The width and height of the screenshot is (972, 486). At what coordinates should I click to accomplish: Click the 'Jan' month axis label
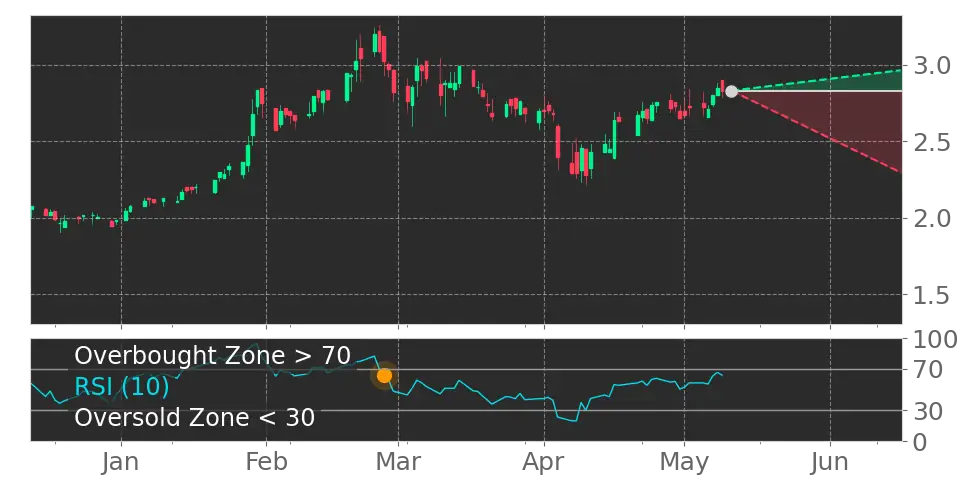click(x=122, y=462)
